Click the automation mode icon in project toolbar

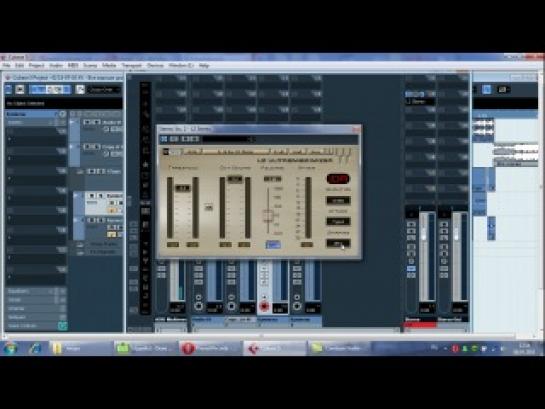80,90
